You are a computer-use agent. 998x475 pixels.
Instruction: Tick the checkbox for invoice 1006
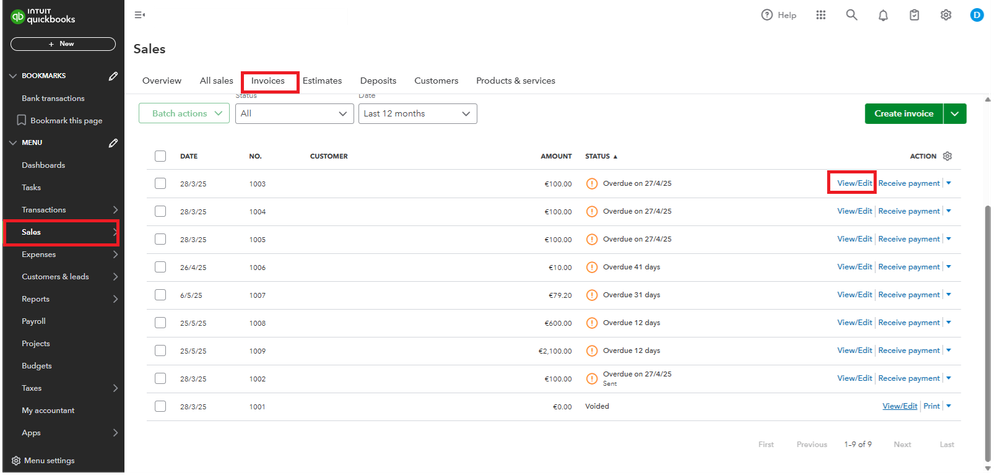point(160,267)
